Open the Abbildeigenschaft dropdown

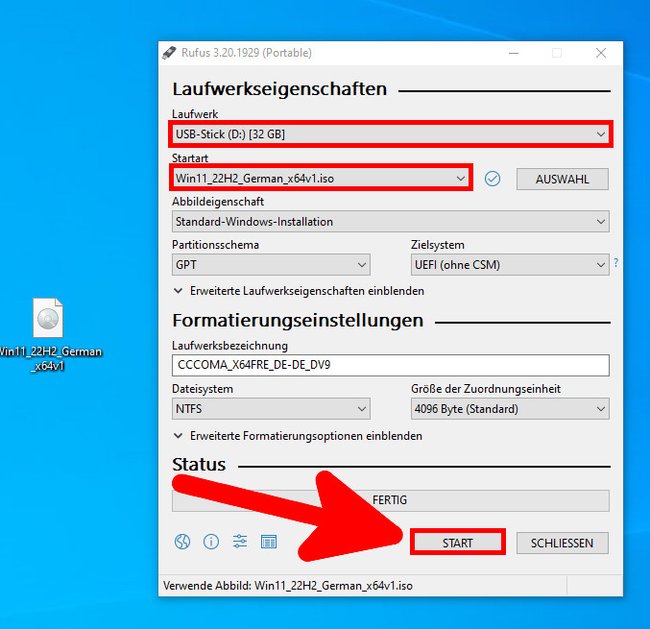pyautogui.click(x=390, y=221)
